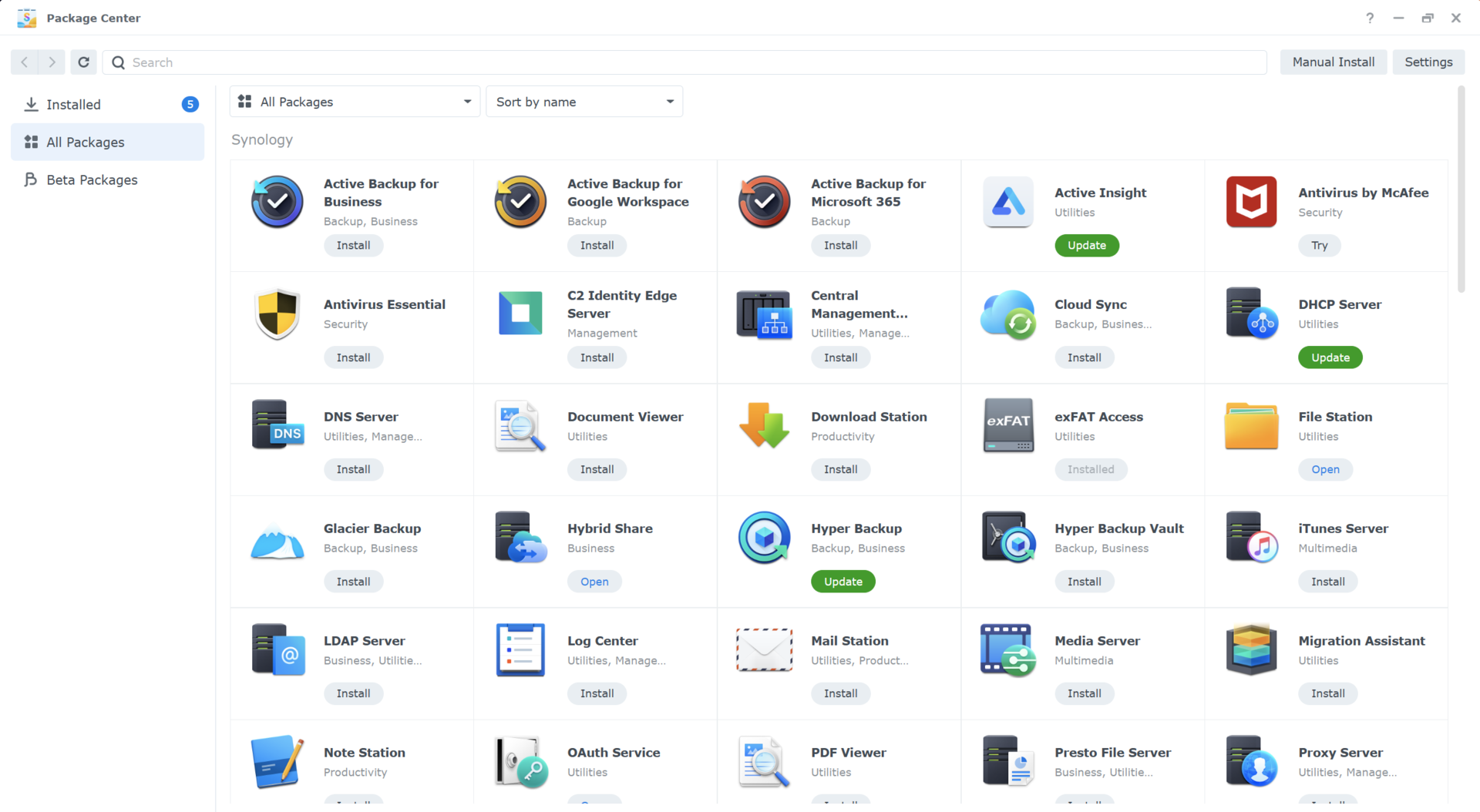Image resolution: width=1480 pixels, height=812 pixels.
Task: Click the iTunes Server icon
Action: point(1251,537)
